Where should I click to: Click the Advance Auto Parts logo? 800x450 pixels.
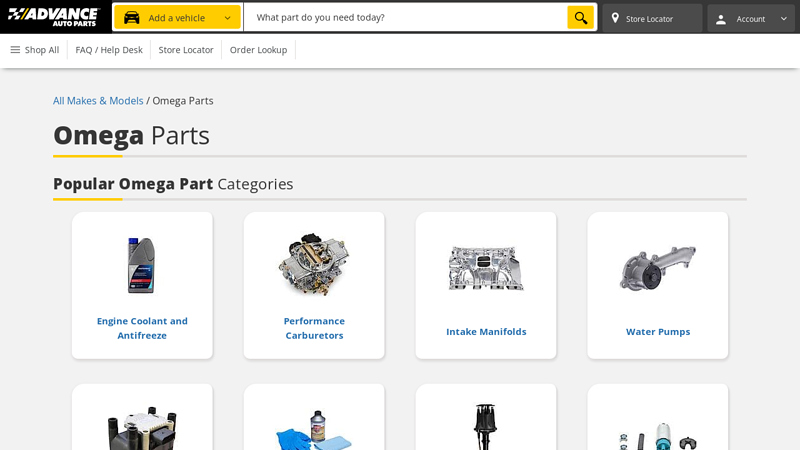pos(54,17)
